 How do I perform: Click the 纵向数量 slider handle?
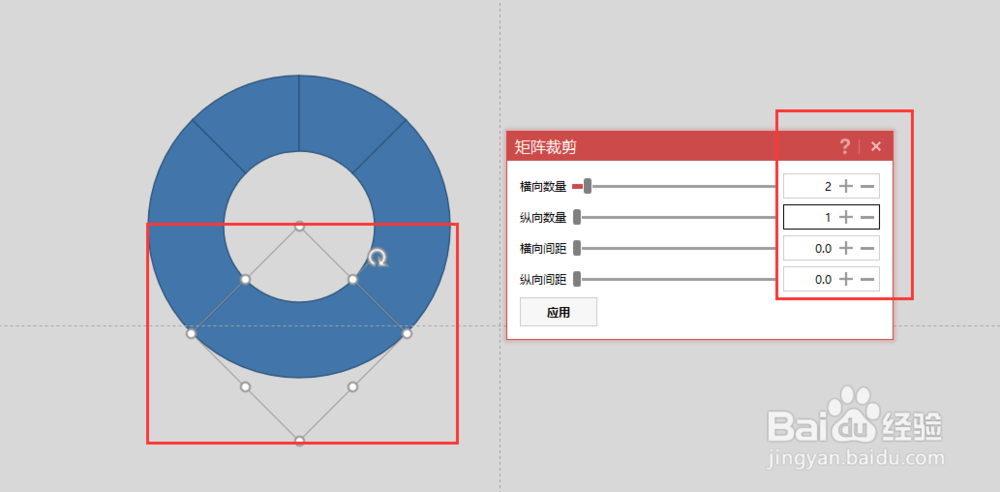[x=577, y=218]
